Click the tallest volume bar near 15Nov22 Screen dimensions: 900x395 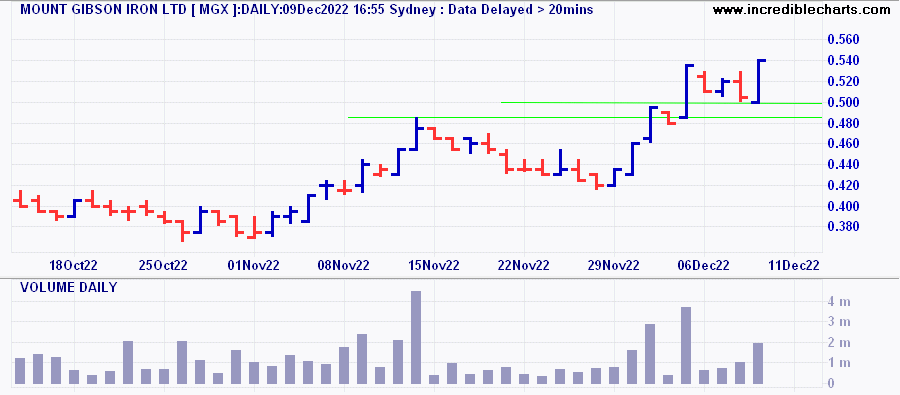[416, 338]
